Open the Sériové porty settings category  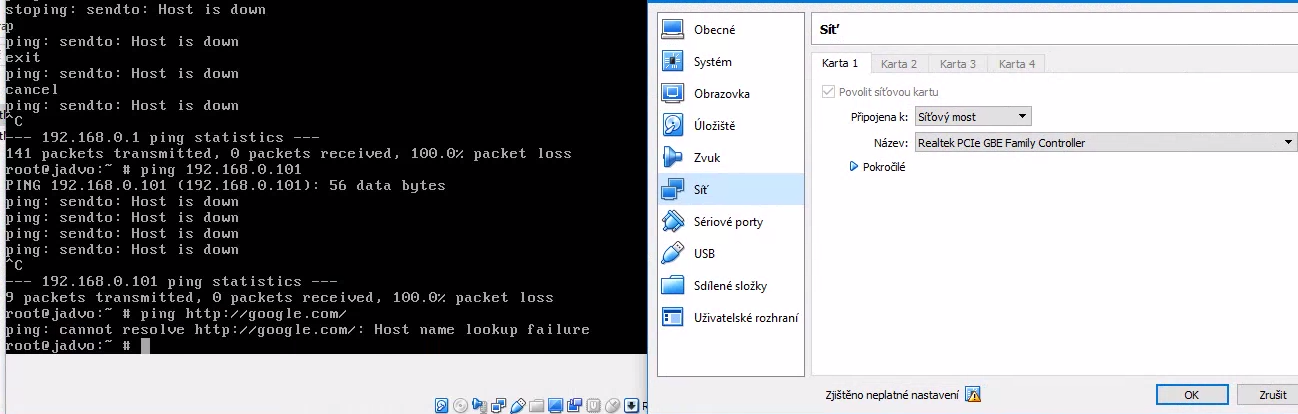pyautogui.click(x=730, y=222)
